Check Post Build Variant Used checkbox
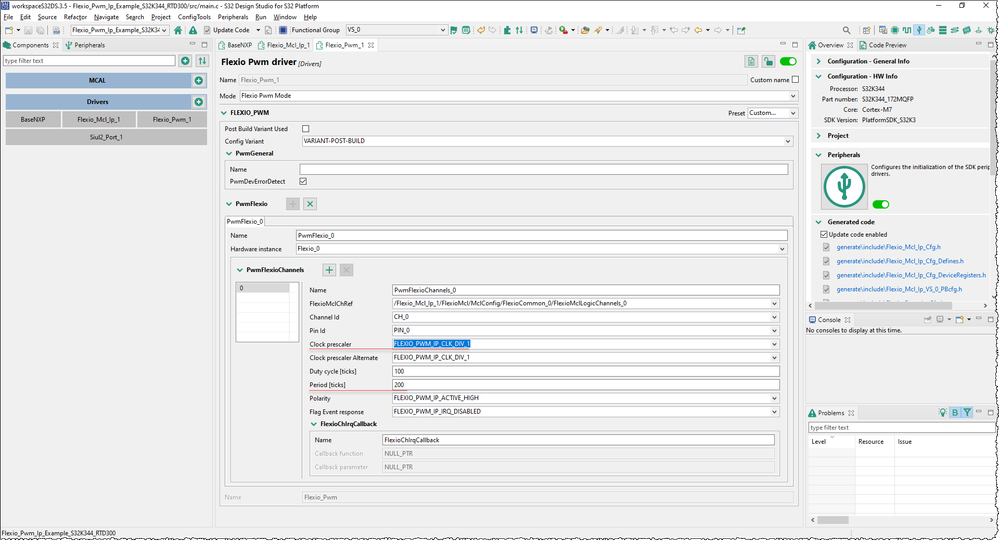999x541 pixels. click(x=305, y=128)
